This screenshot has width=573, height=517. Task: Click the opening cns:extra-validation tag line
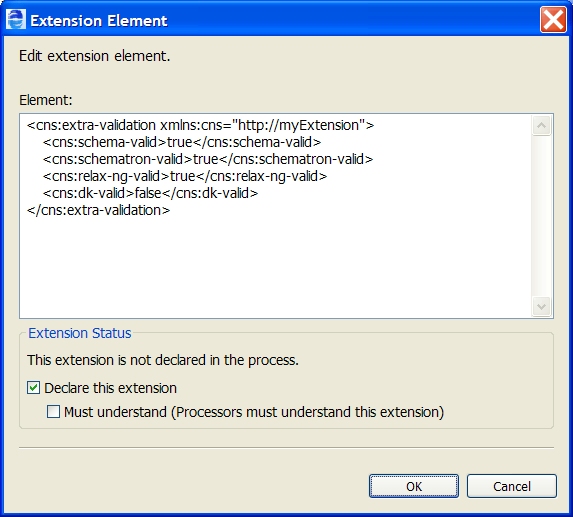[201, 125]
